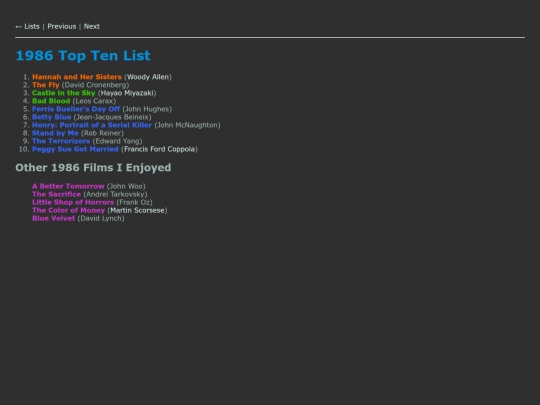Screen dimensions: 540x405
Task: Click Betty Blue film title
Action: (x=52, y=117)
